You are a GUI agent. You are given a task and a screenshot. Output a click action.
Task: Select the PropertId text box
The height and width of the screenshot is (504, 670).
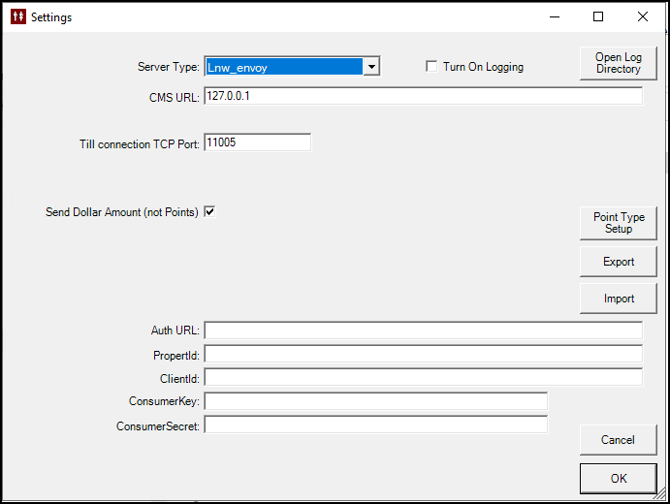click(x=423, y=354)
